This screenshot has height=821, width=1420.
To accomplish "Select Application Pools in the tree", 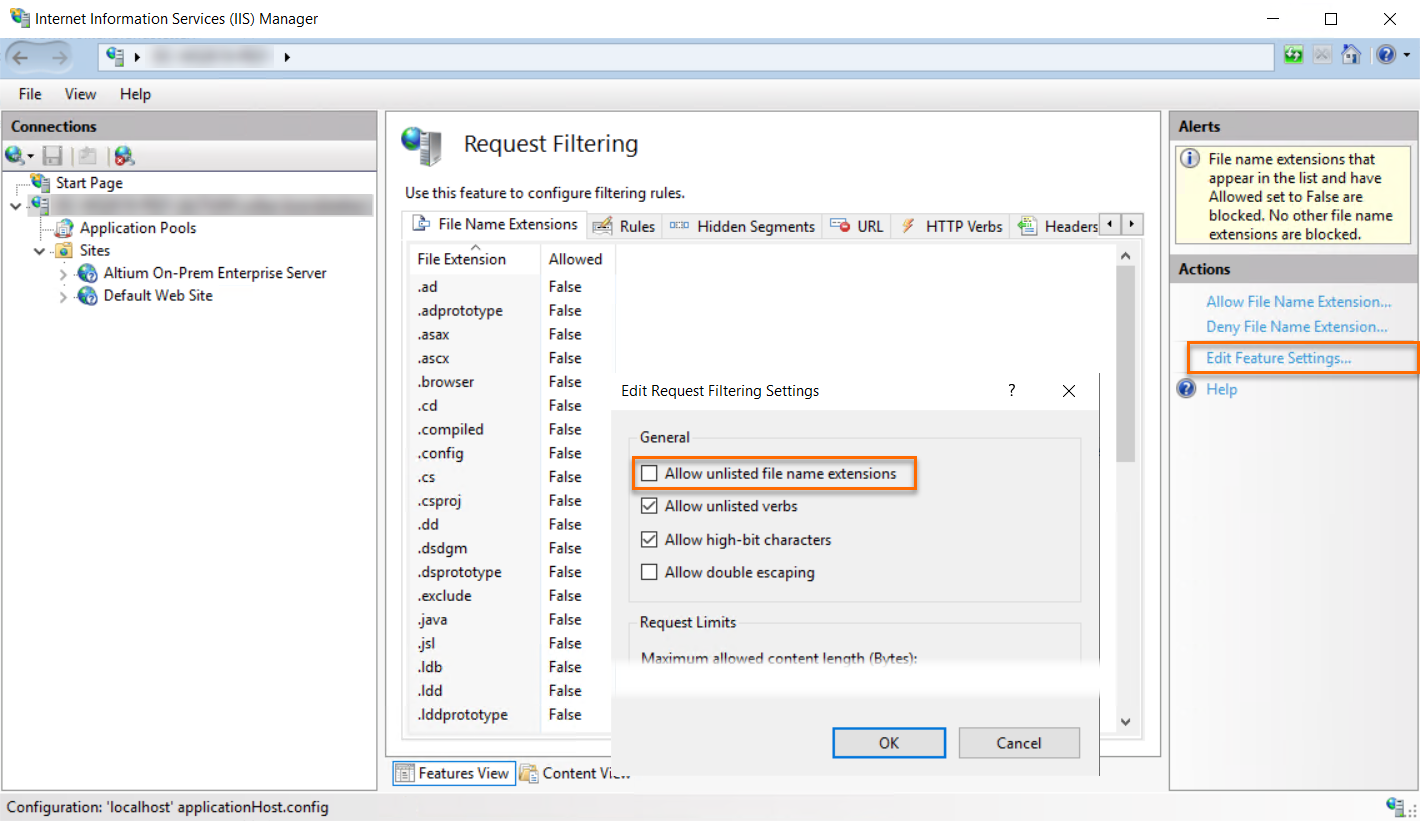I will tap(138, 228).
